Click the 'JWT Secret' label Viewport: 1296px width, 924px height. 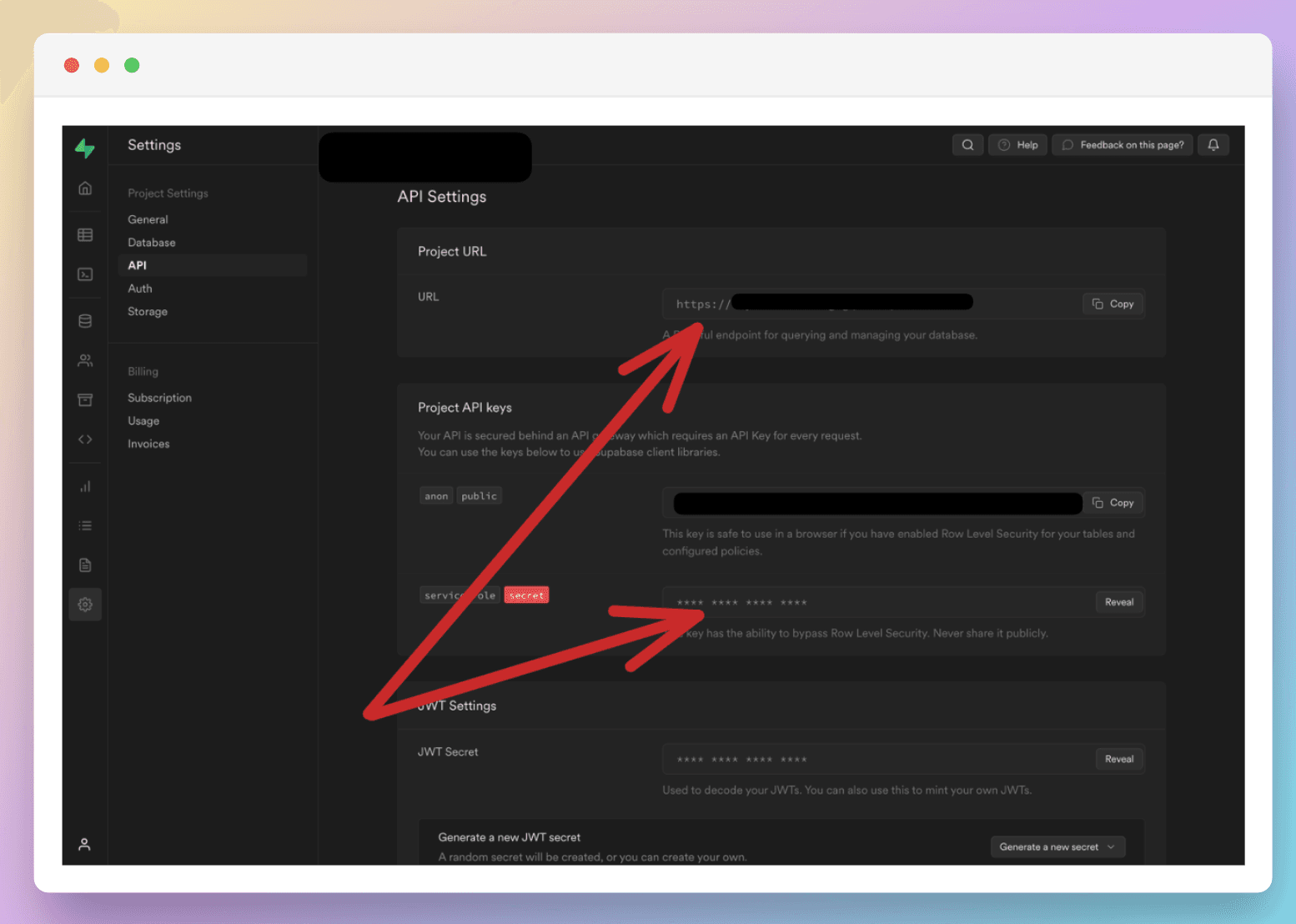[x=448, y=752]
